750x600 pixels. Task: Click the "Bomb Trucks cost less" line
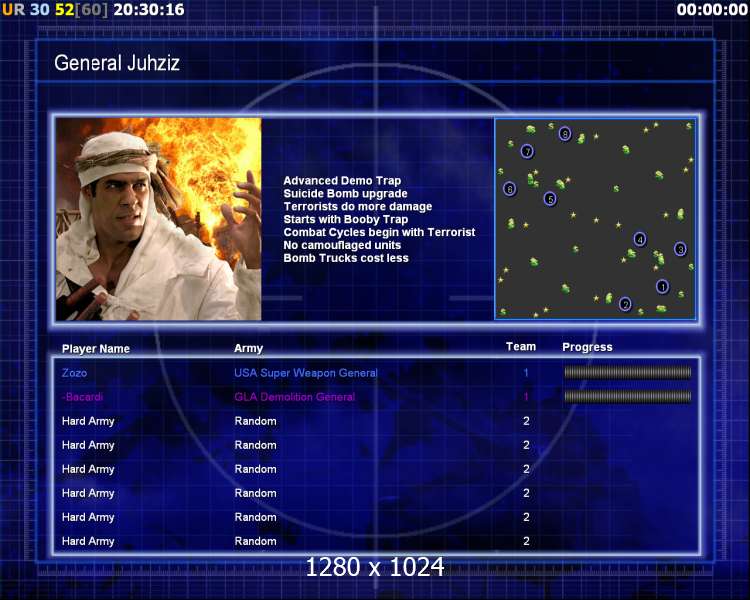click(x=346, y=258)
